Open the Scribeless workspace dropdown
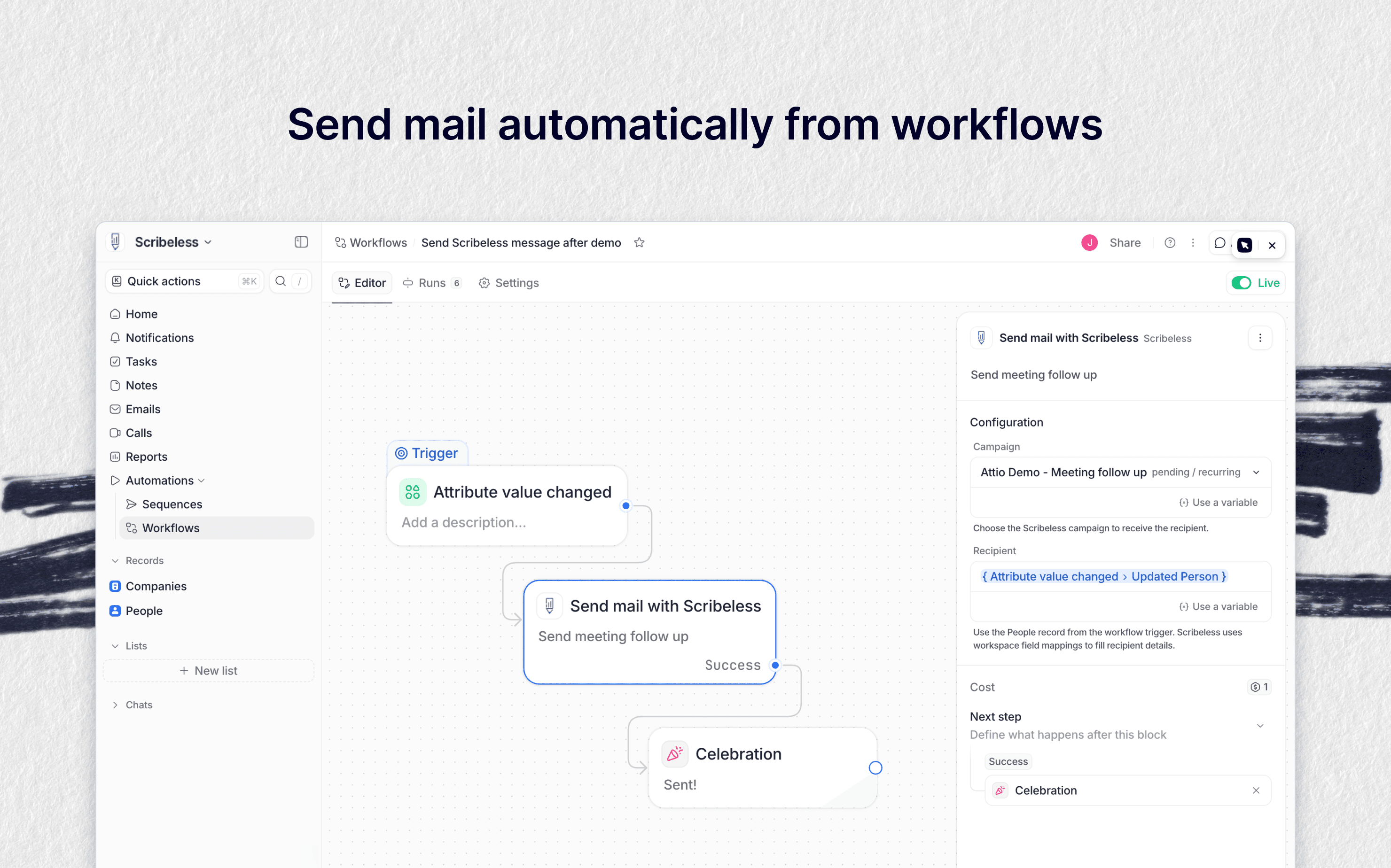This screenshot has width=1391, height=868. point(173,242)
